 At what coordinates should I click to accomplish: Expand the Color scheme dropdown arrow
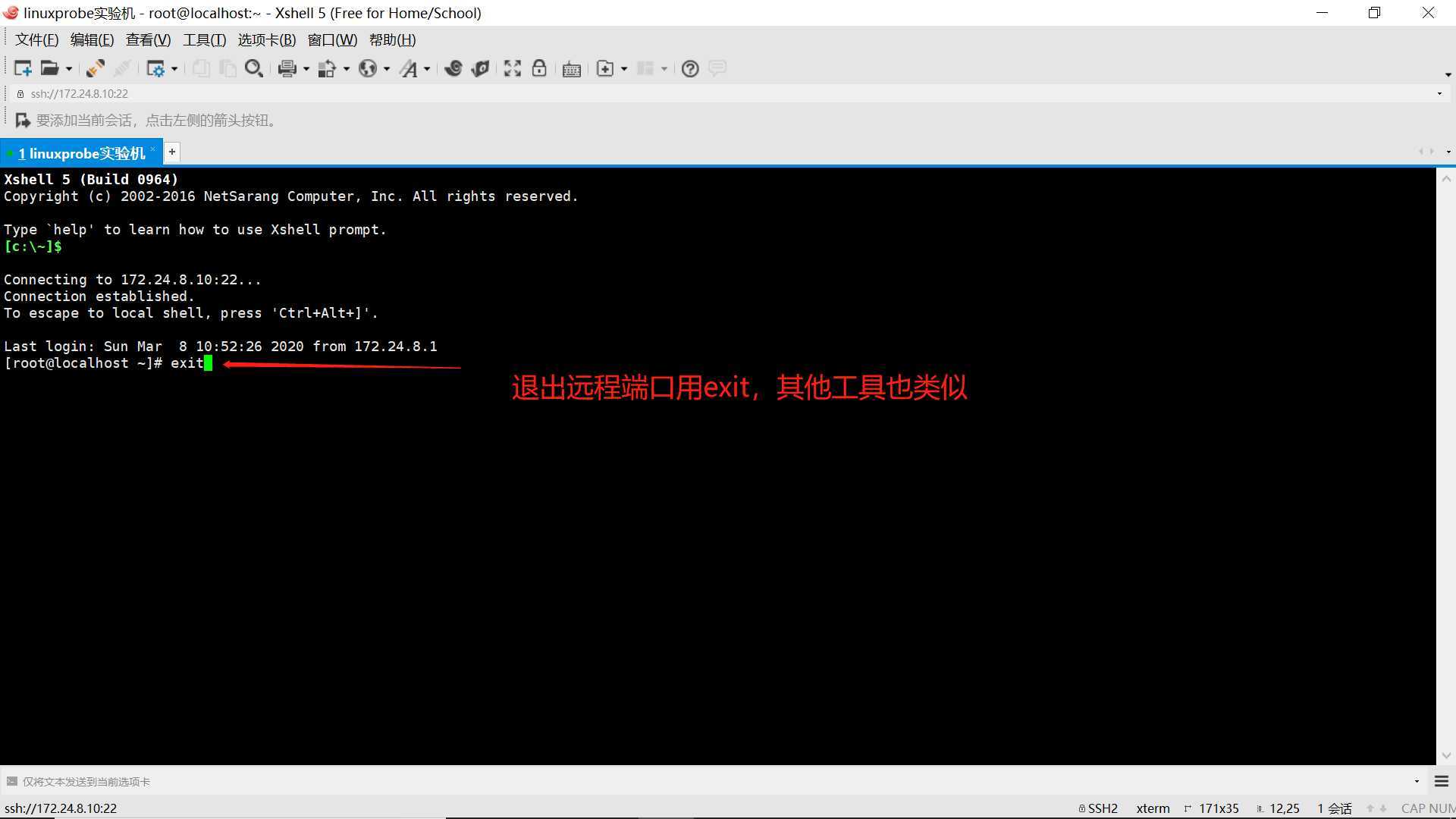pyautogui.click(x=347, y=69)
